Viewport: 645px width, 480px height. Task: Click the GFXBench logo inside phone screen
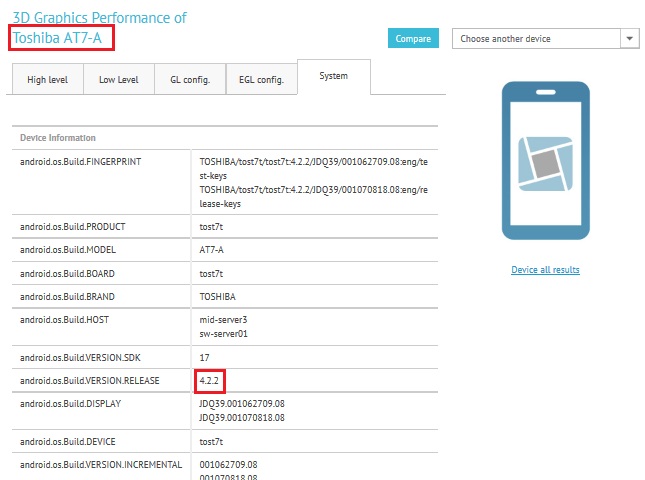pos(545,164)
